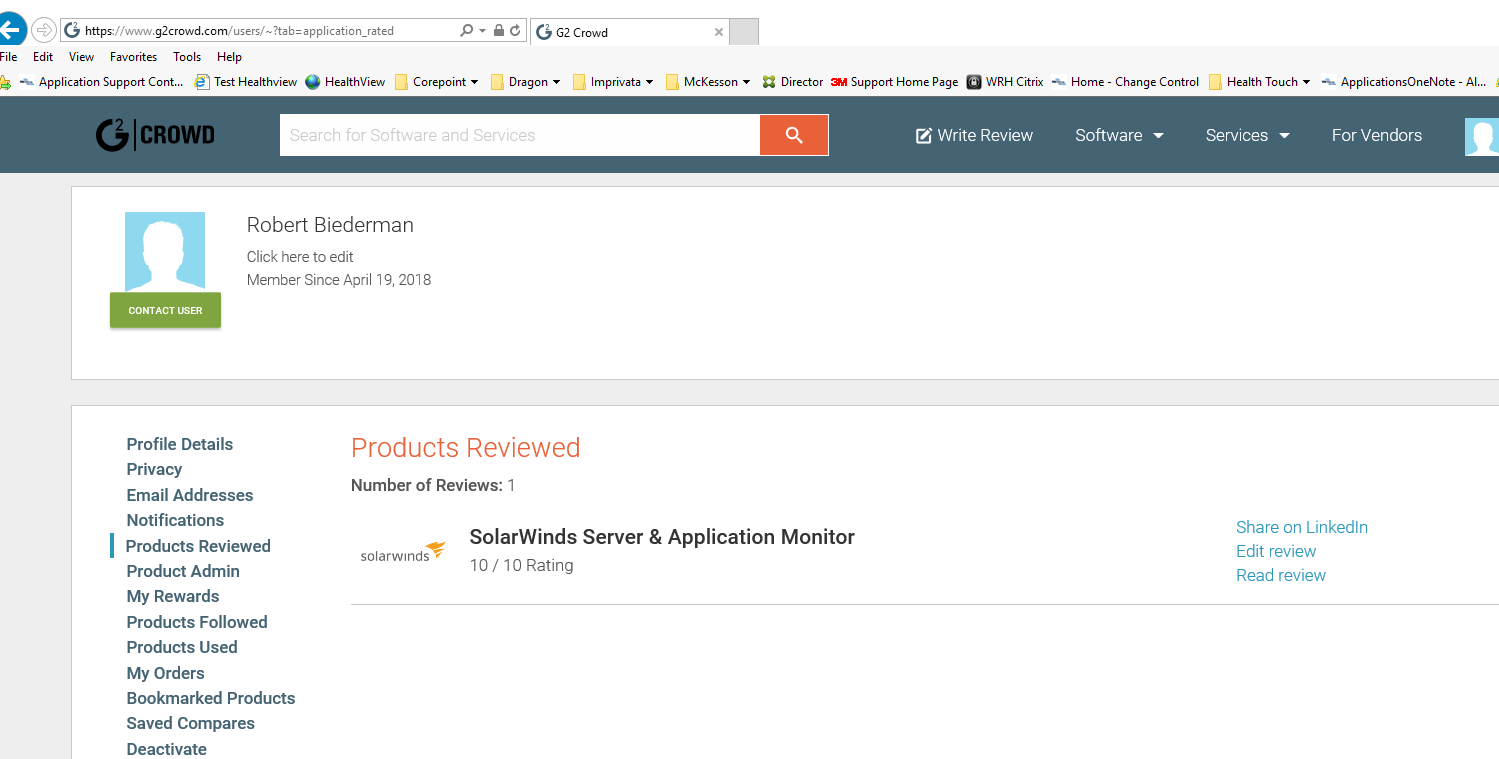Expand the McKesson favorites folder
The width and height of the screenshot is (1499, 759).
pyautogui.click(x=708, y=82)
